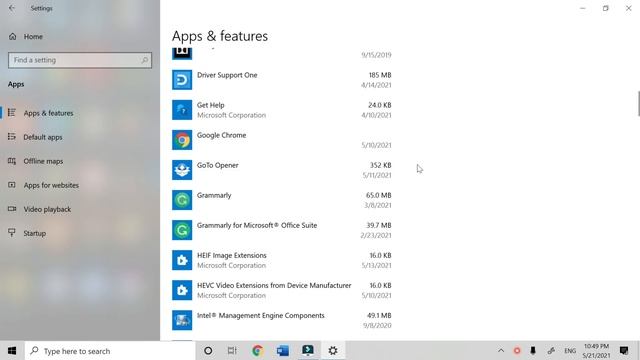Viewport: 640px width, 360px height.
Task: Click the search magnifier in Find a setting
Action: point(144,60)
